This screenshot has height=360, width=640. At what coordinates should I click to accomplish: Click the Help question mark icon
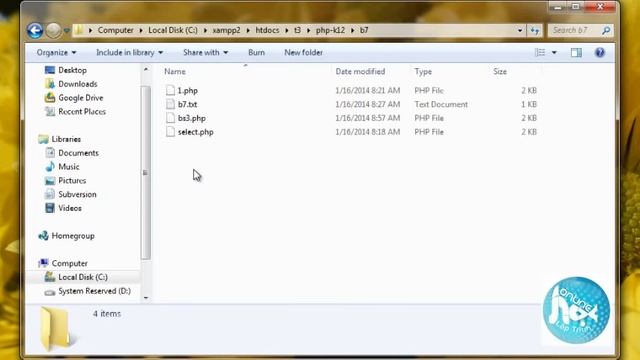pyautogui.click(x=600, y=52)
